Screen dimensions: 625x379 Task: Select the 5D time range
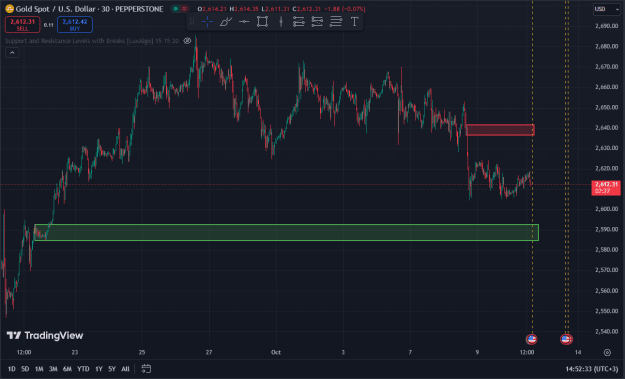[x=25, y=369]
